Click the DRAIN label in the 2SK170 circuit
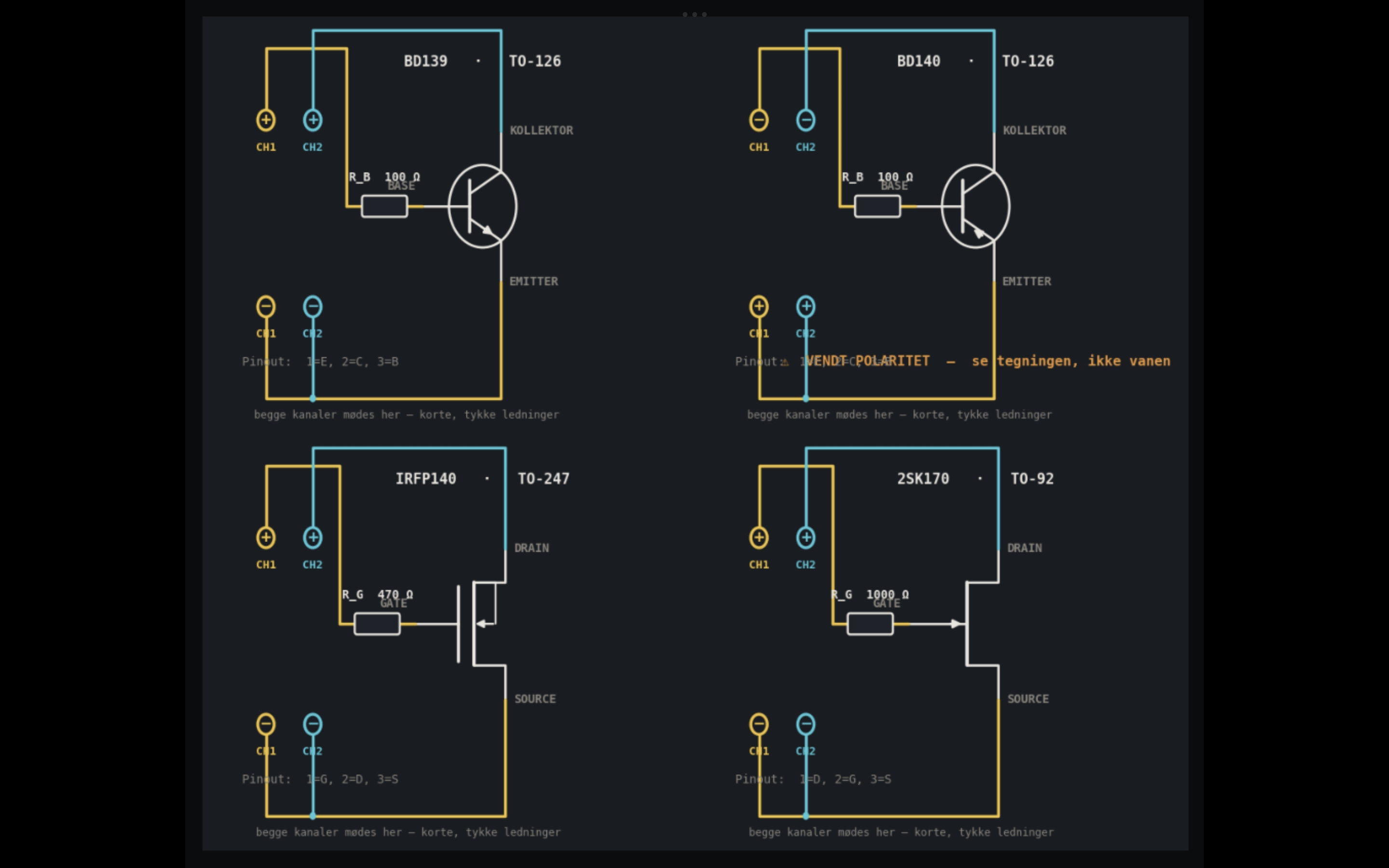This screenshot has width=1389, height=868. pos(1024,548)
